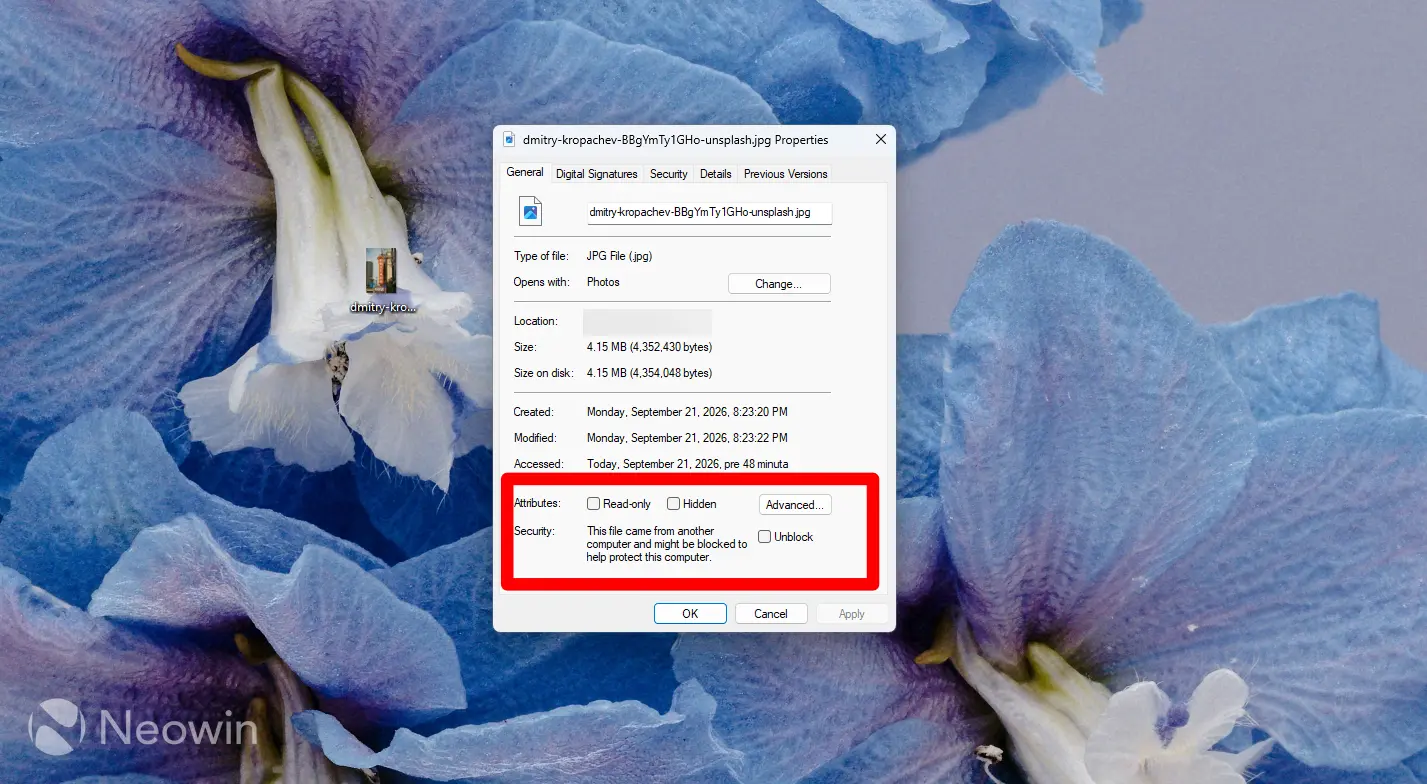Screen dimensions: 1427x784
Task: Enable the Read-only attribute checkbox
Action: click(x=594, y=504)
